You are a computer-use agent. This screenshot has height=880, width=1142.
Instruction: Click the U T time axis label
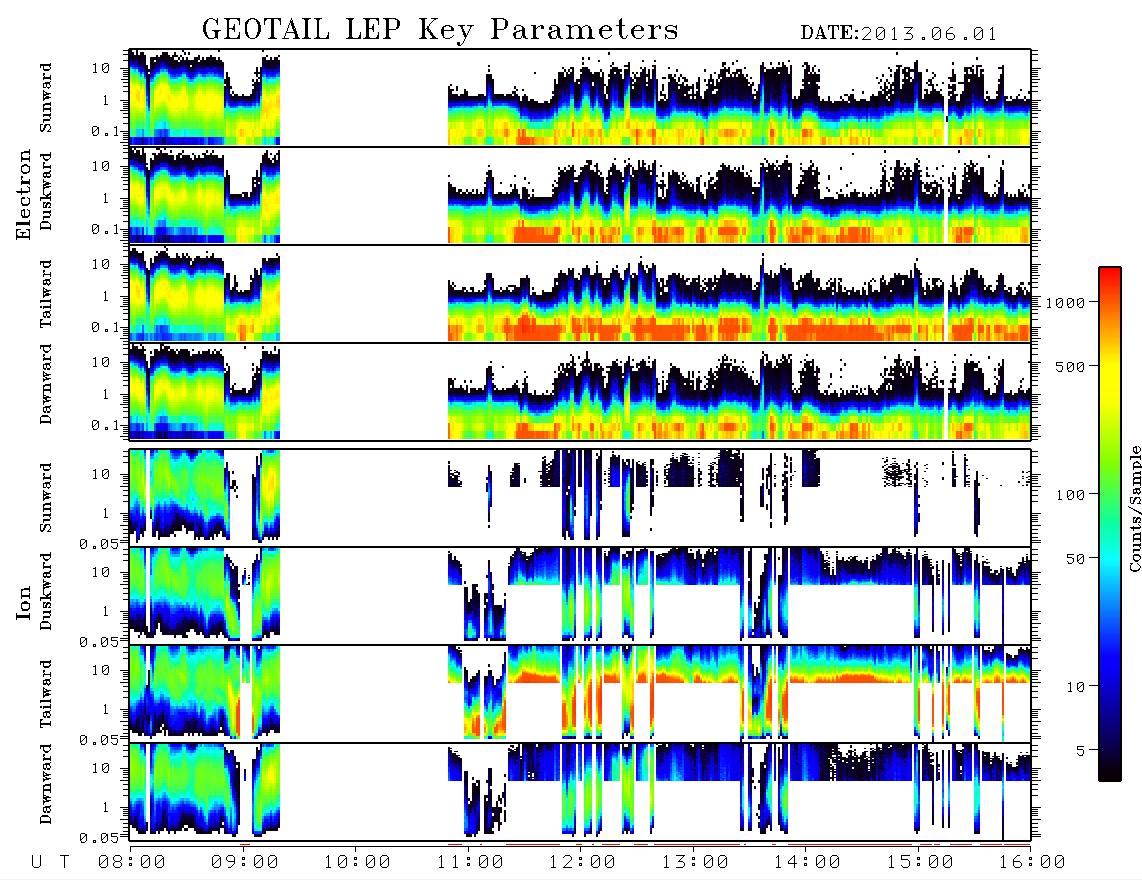50,863
